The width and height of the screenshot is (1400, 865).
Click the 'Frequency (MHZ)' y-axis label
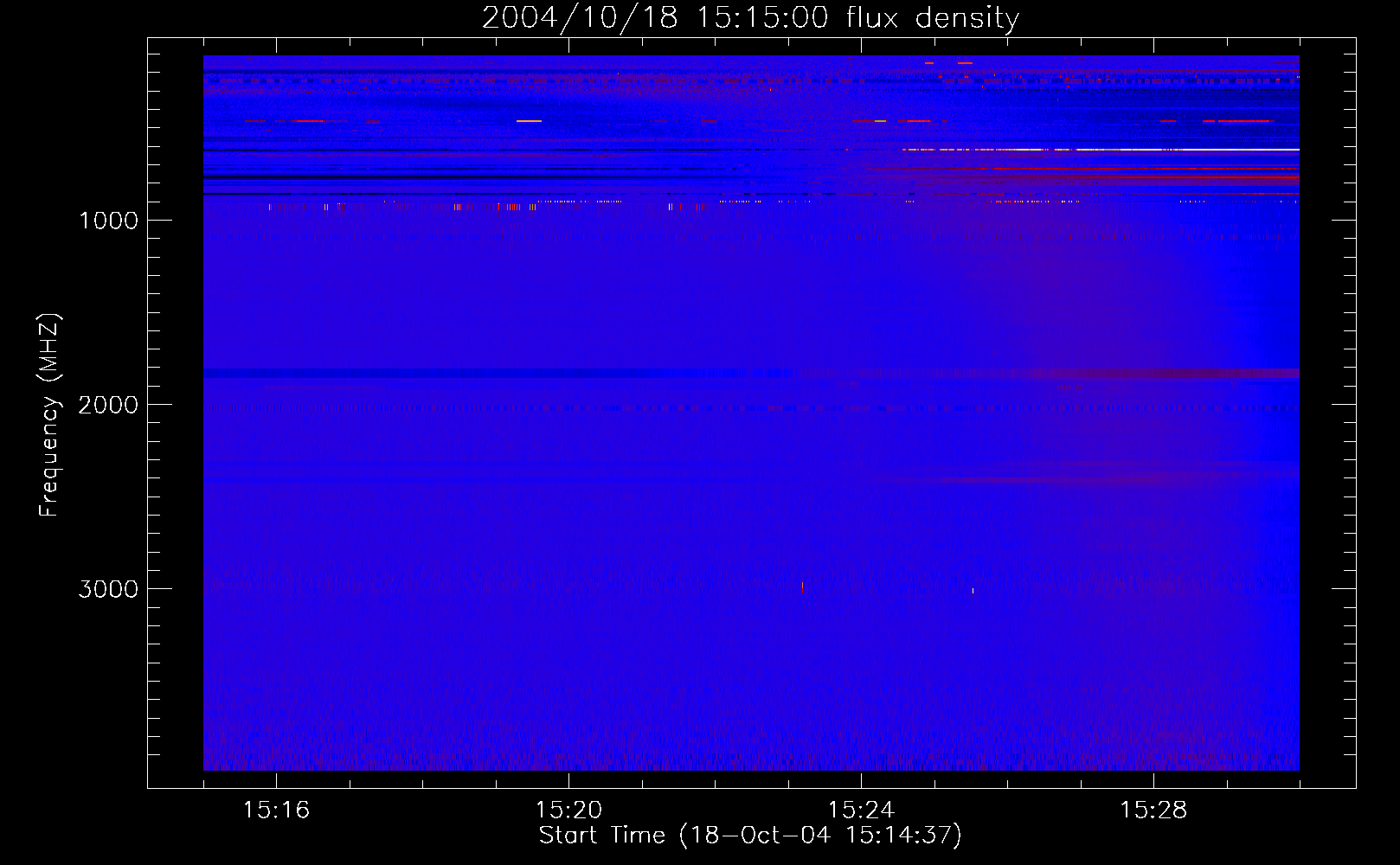point(50,415)
